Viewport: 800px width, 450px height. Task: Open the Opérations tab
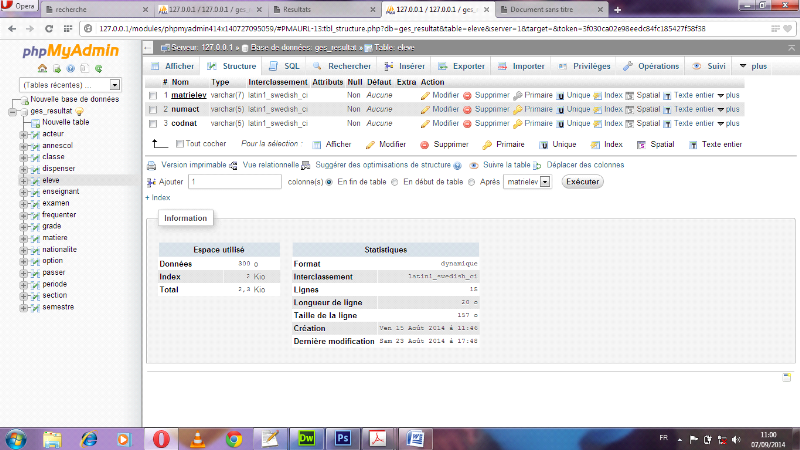pyautogui.click(x=651, y=66)
